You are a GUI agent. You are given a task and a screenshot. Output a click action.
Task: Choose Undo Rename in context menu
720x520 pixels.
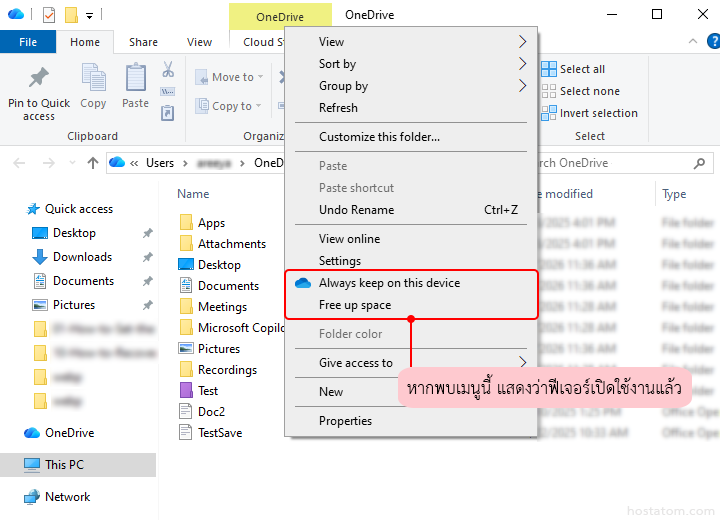pyautogui.click(x=411, y=210)
